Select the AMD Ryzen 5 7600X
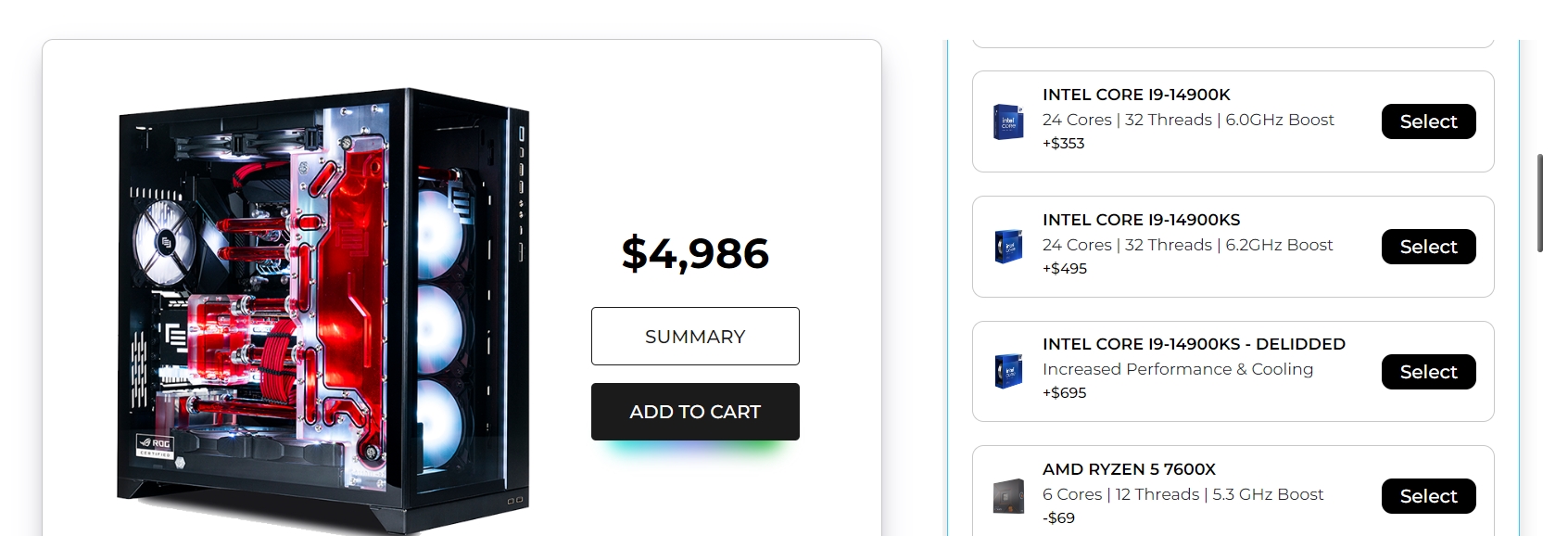Image resolution: width=1568 pixels, height=536 pixels. (1428, 496)
